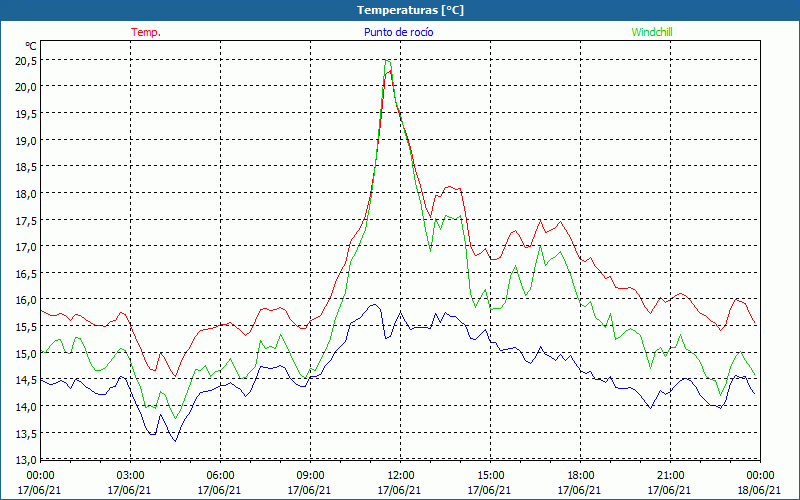Click the '21:00' time axis label
The width and height of the screenshot is (800, 500).
(670, 475)
